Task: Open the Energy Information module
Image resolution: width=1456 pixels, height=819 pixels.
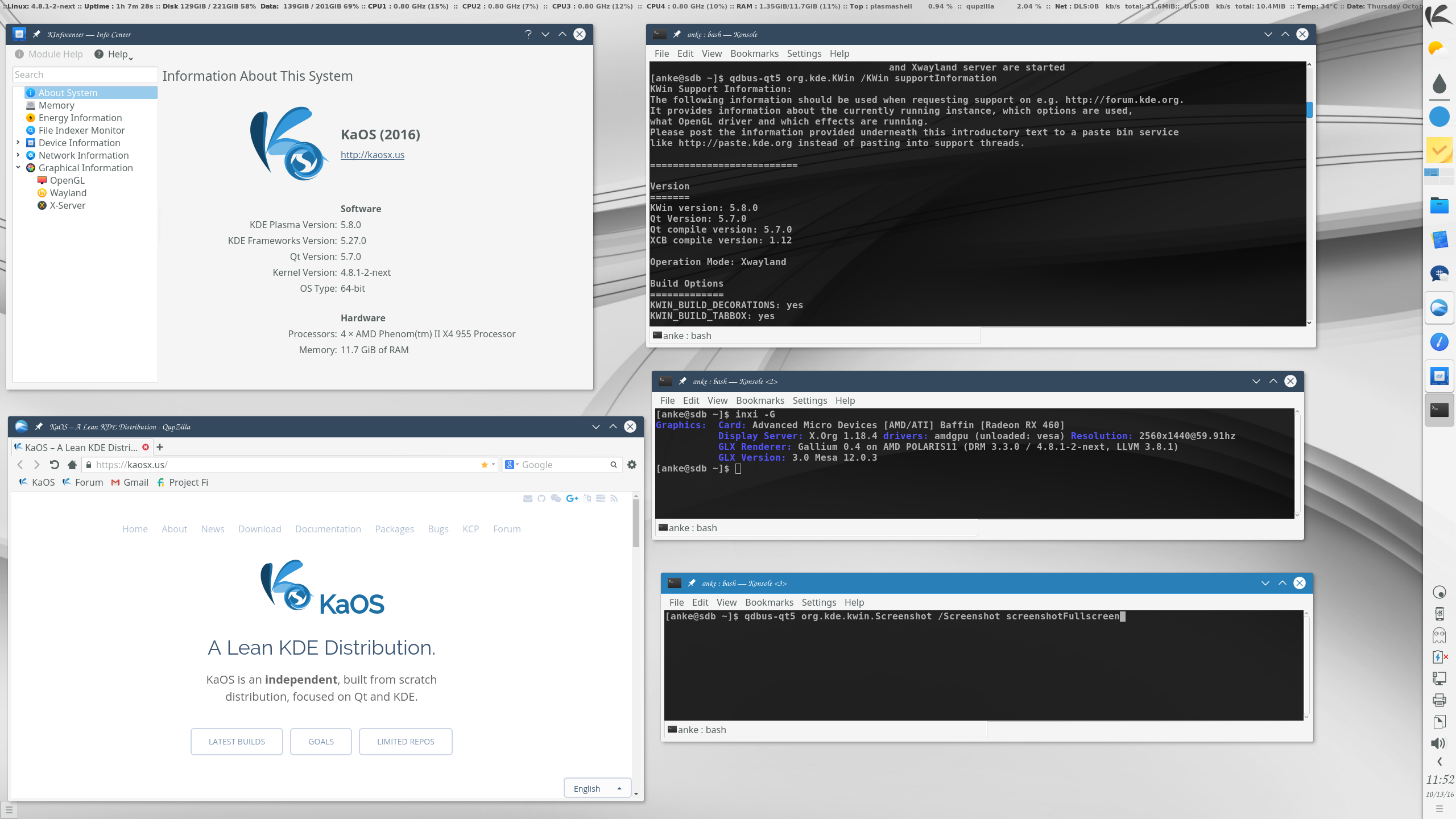Action: point(80,118)
